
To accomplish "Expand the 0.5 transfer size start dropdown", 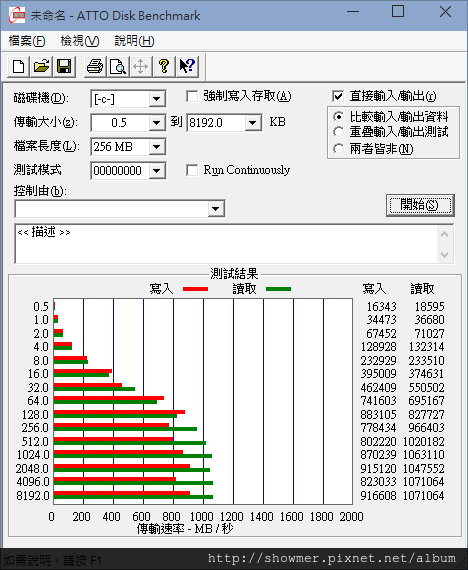I will tap(157, 123).
